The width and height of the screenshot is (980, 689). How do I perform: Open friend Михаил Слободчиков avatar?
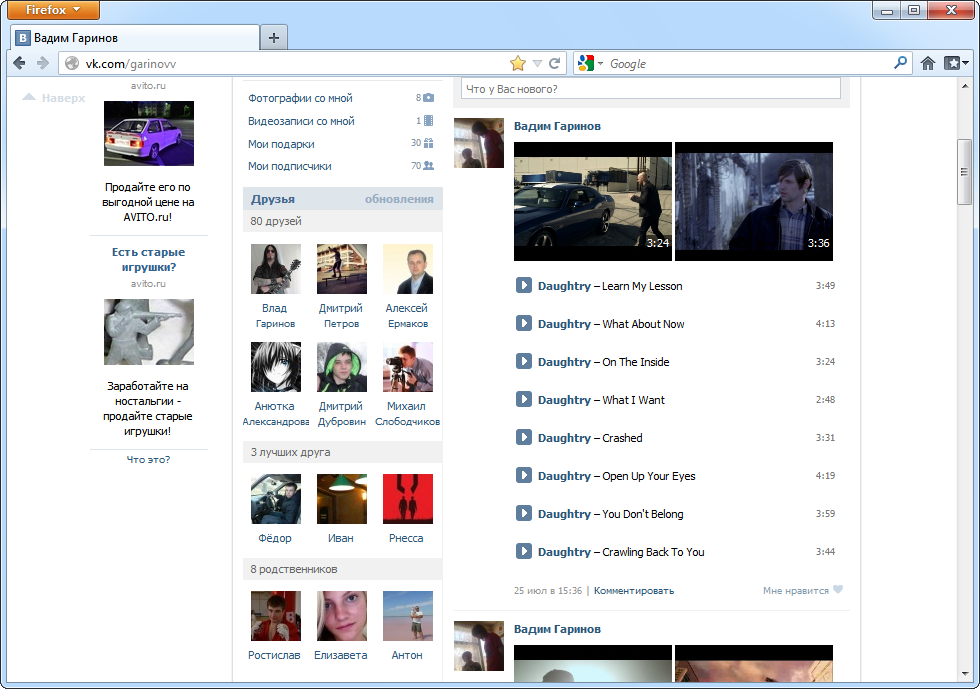coord(408,367)
